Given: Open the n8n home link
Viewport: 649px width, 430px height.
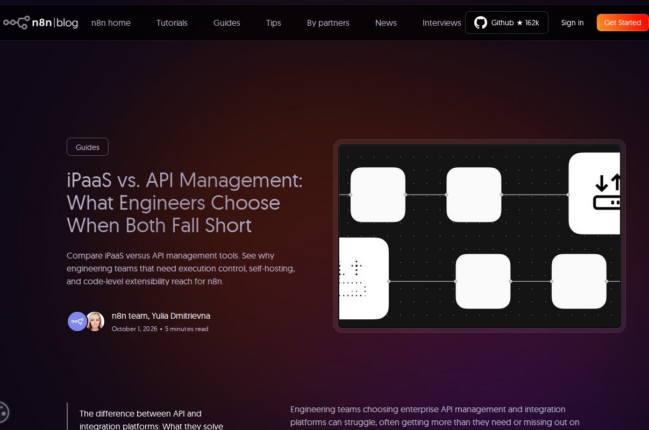Looking at the screenshot, I should pos(111,23).
